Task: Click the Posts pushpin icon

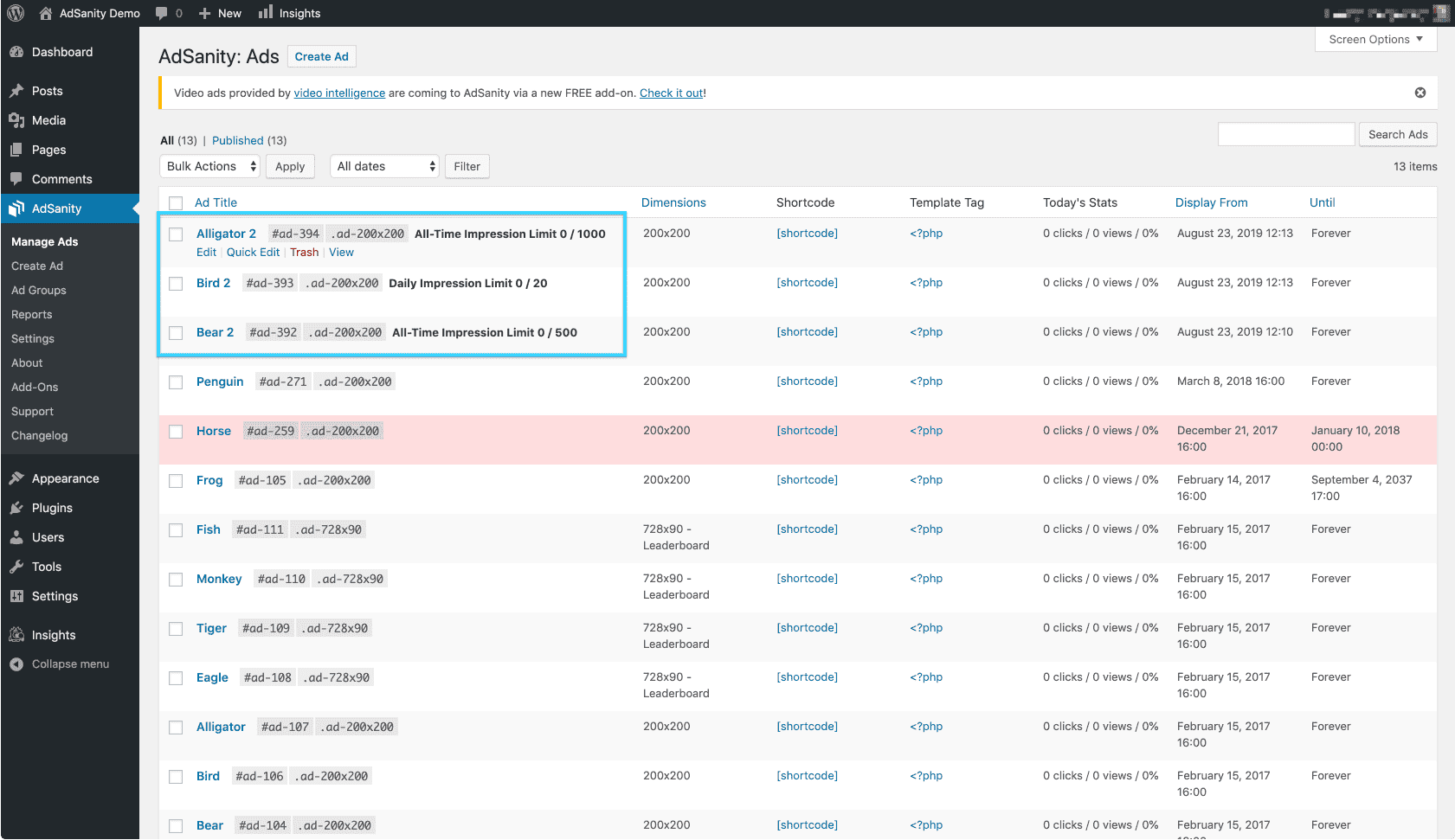Action: click(x=16, y=91)
